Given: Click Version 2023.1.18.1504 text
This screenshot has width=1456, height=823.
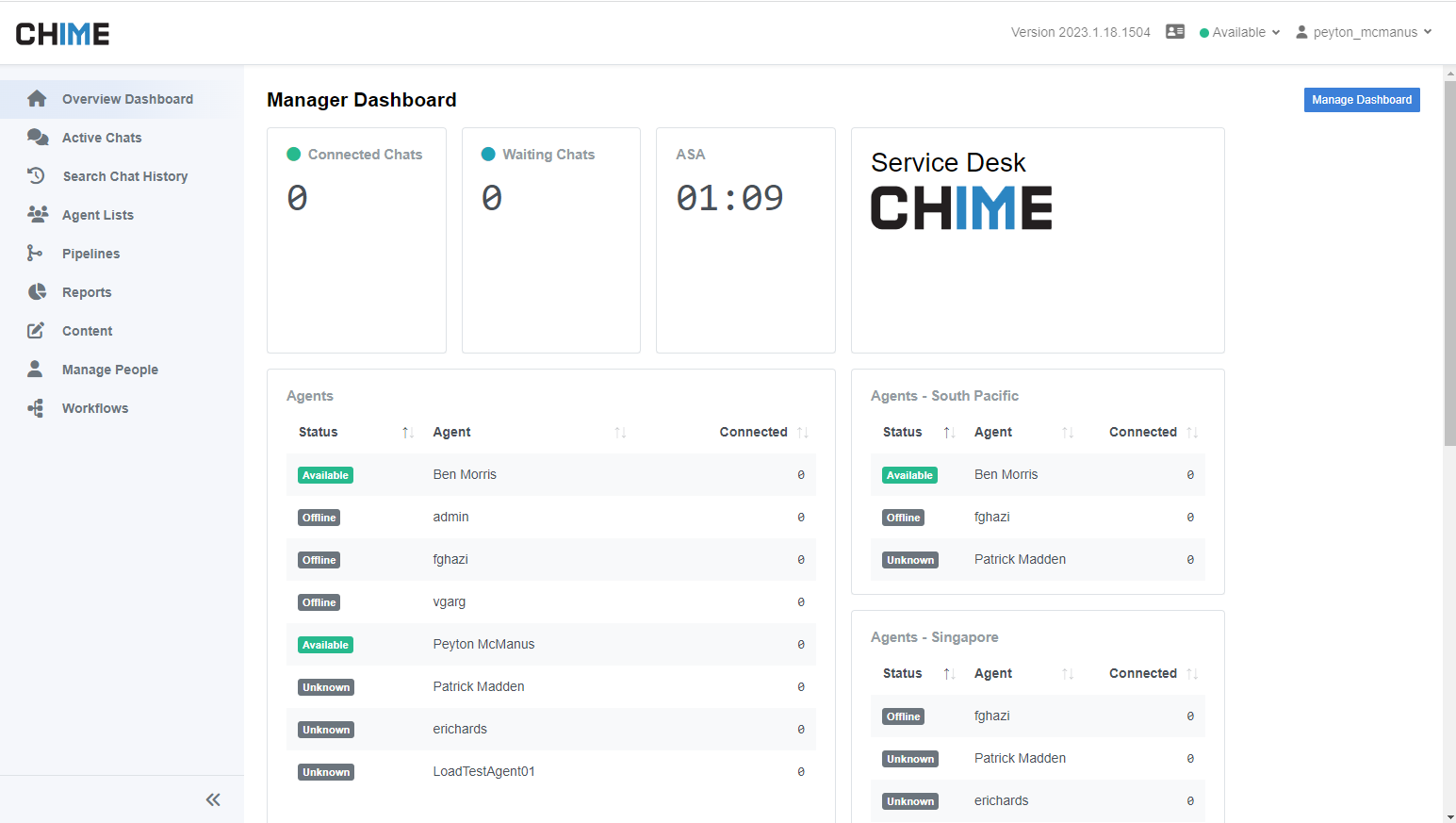Looking at the screenshot, I should click(1080, 32).
